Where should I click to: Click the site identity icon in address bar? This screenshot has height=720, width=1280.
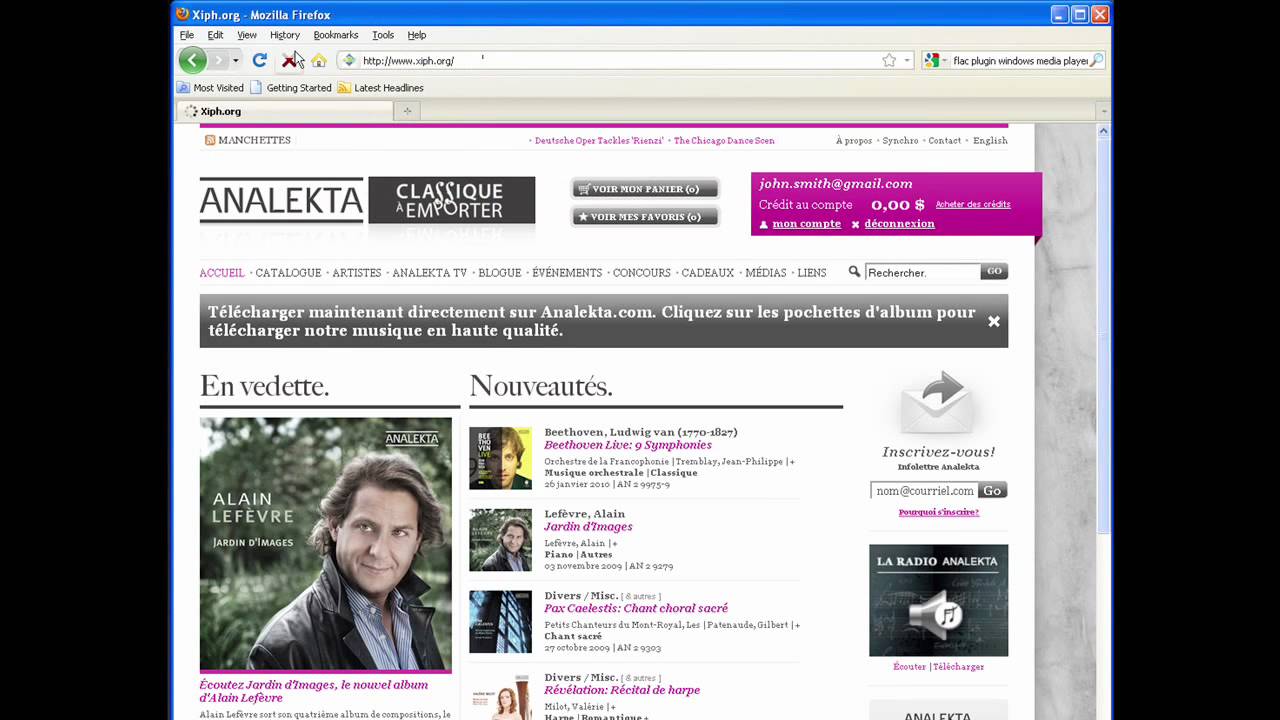pyautogui.click(x=349, y=61)
